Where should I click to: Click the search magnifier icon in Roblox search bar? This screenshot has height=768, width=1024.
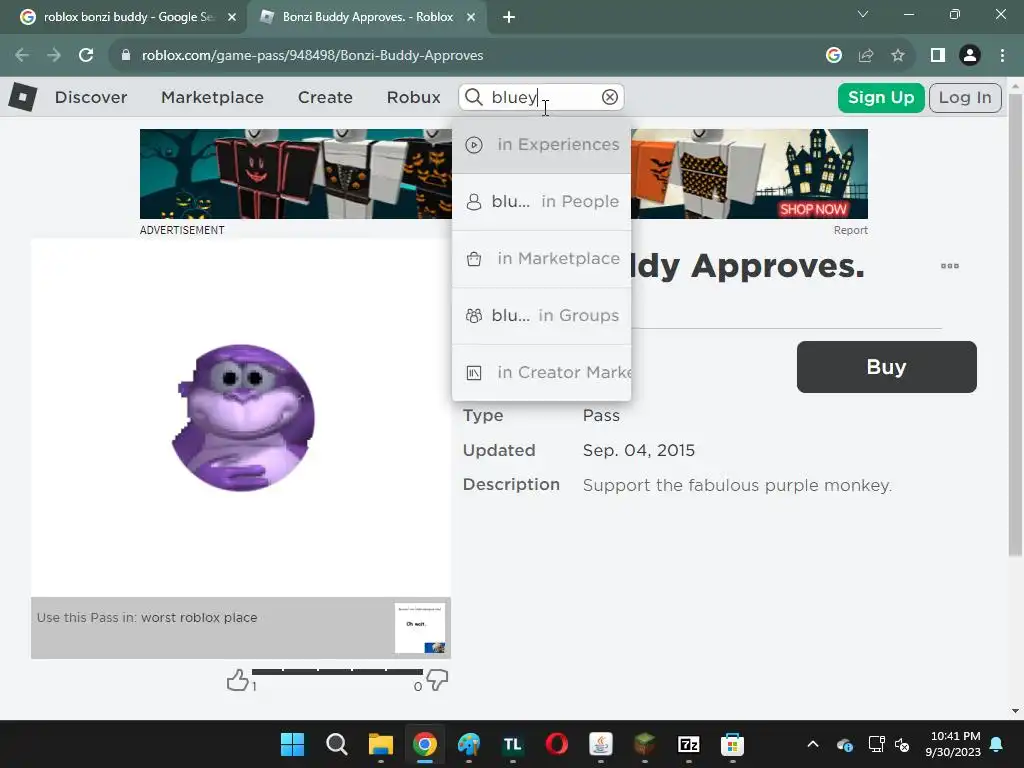coord(473,97)
